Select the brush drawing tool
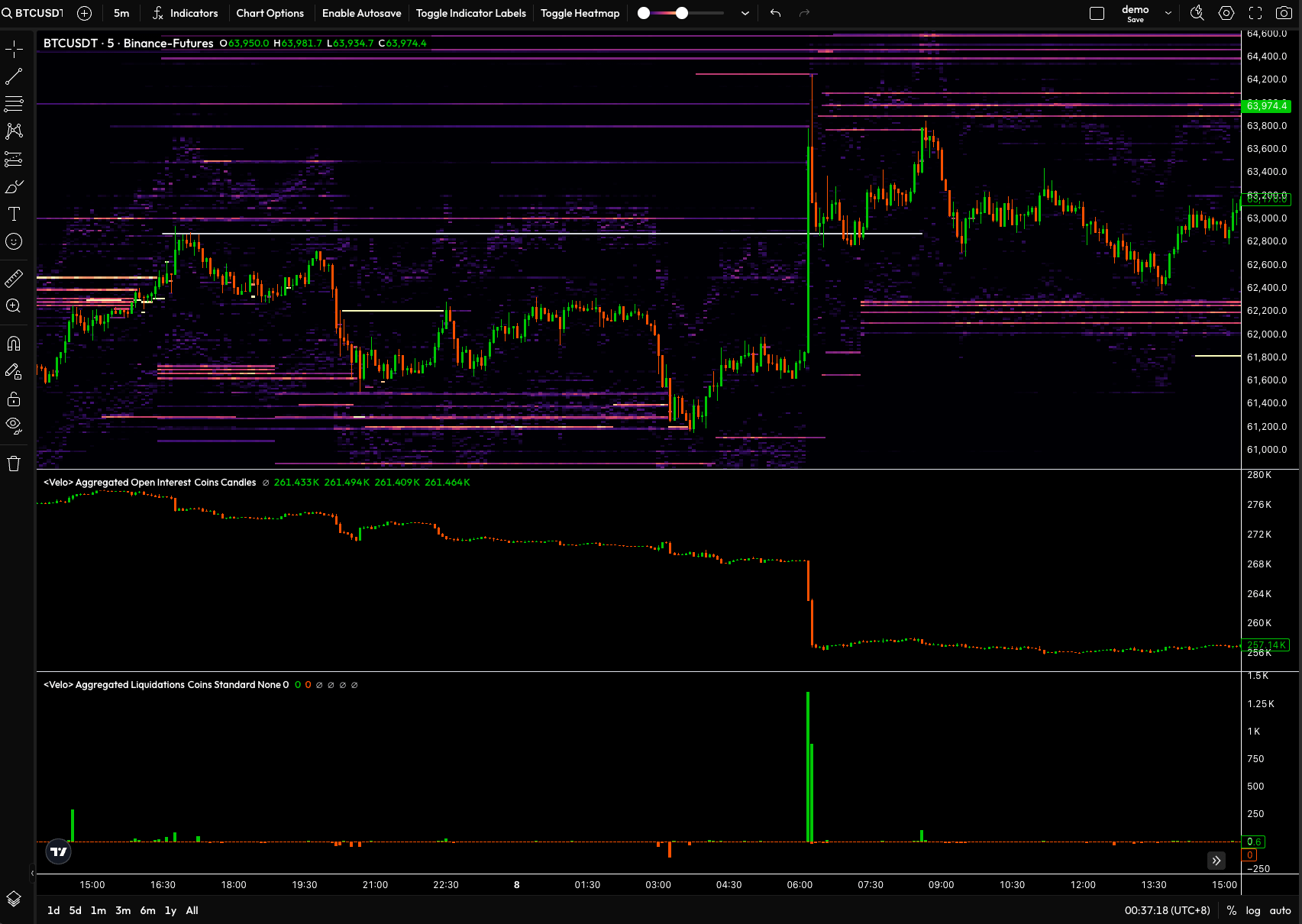The image size is (1302, 924). pyautogui.click(x=14, y=186)
